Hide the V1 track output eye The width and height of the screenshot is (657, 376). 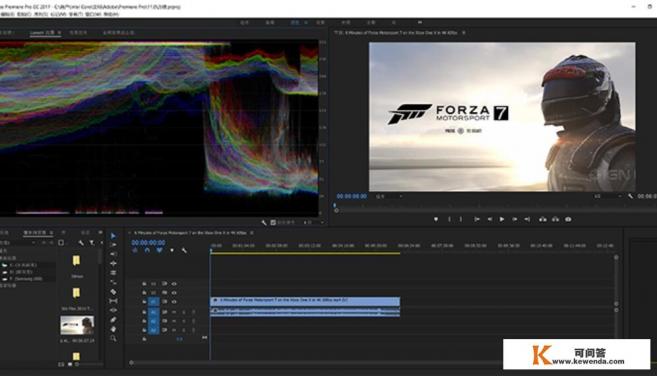[x=174, y=301]
